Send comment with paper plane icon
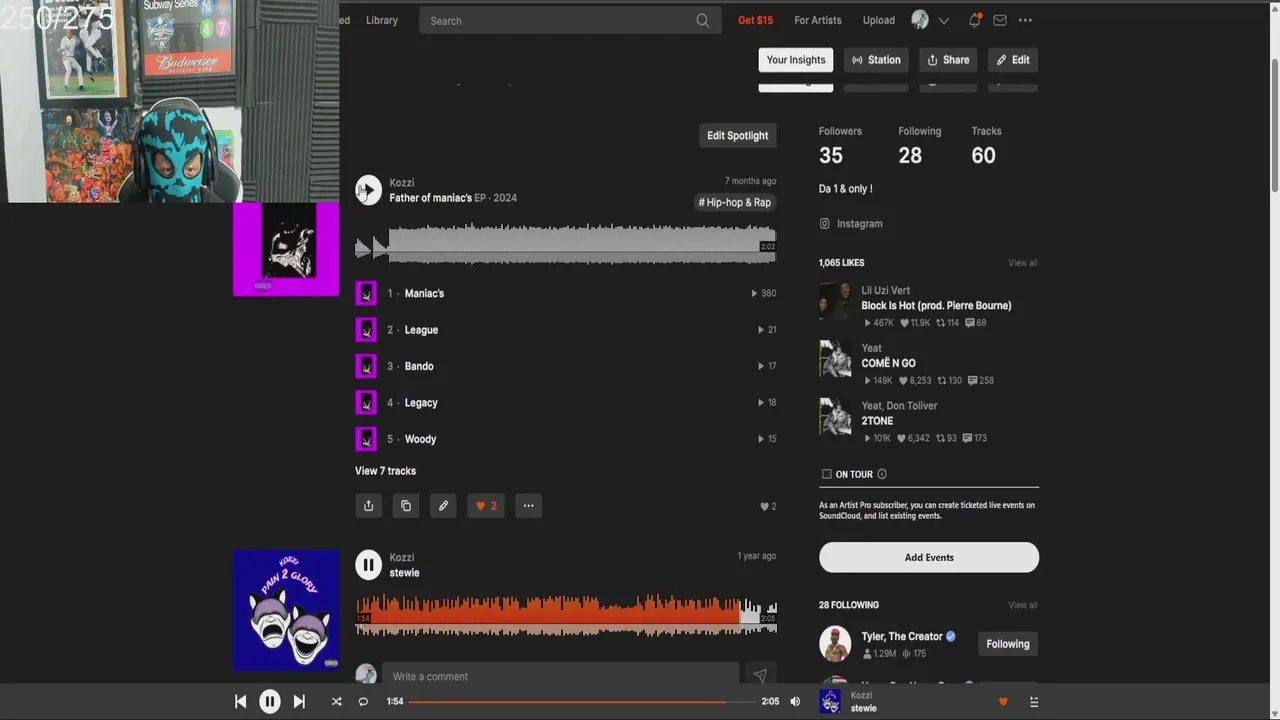Viewport: 1280px width, 720px height. (x=760, y=677)
